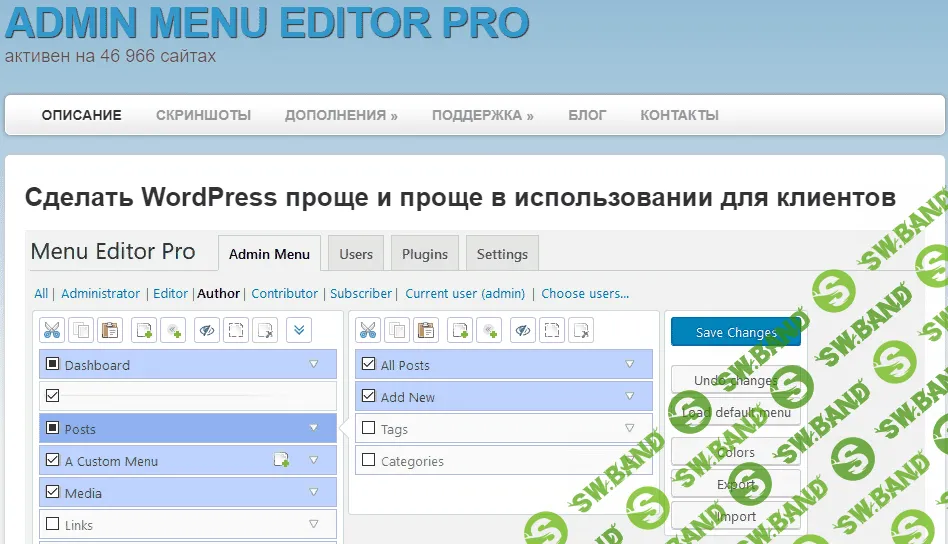Expand the Tags item properties
Screen dimensions: 948x544
pos(629,428)
